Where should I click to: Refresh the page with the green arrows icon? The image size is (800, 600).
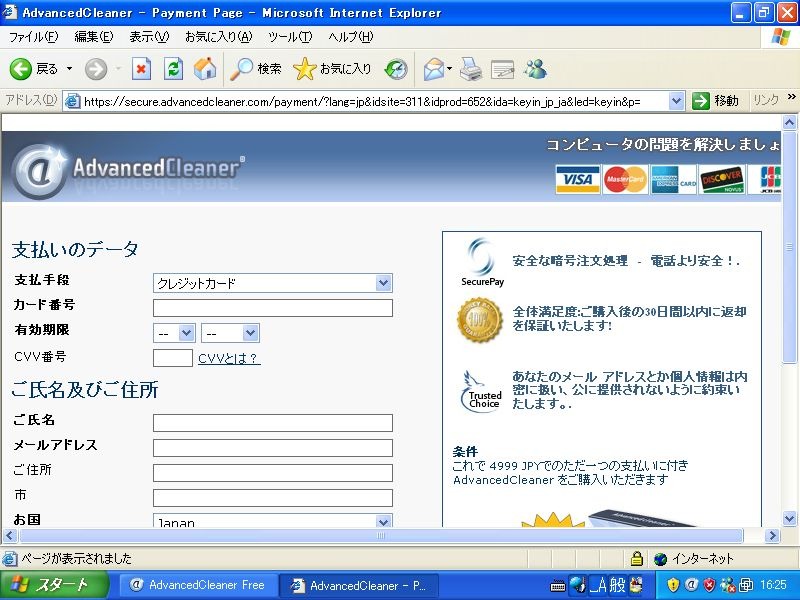click(173, 69)
